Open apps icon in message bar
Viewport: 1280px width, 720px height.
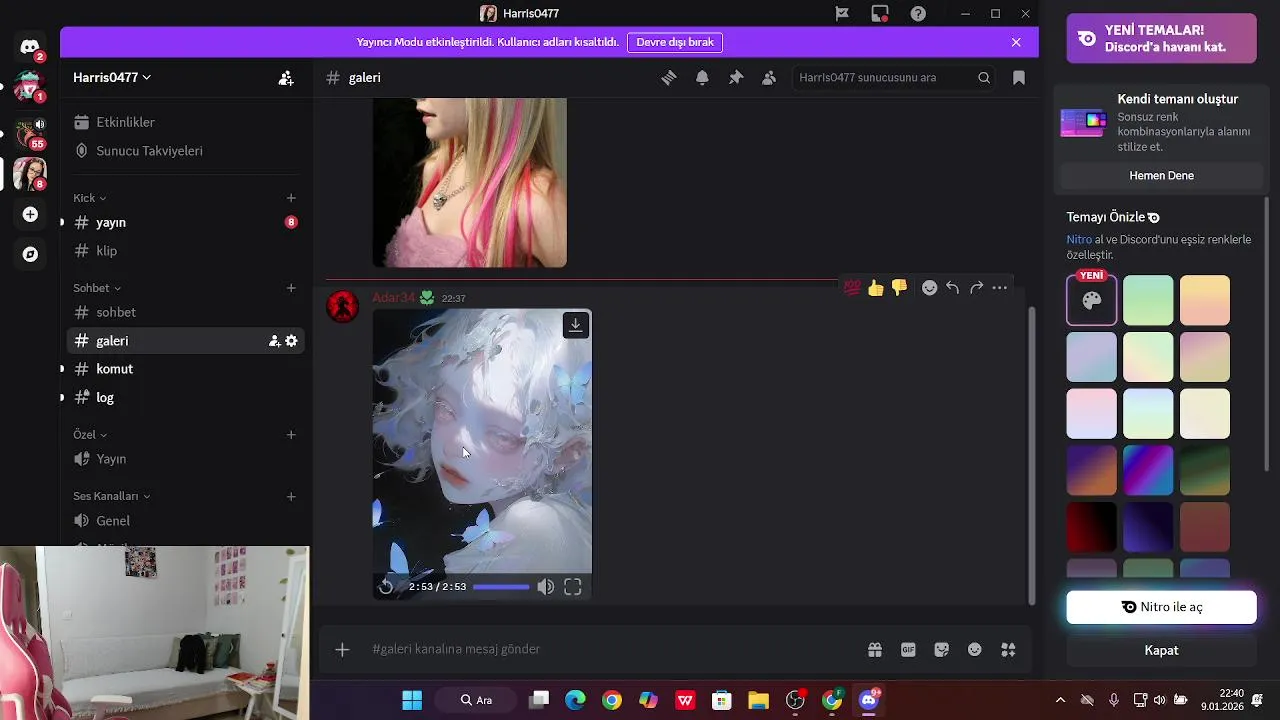point(1008,650)
